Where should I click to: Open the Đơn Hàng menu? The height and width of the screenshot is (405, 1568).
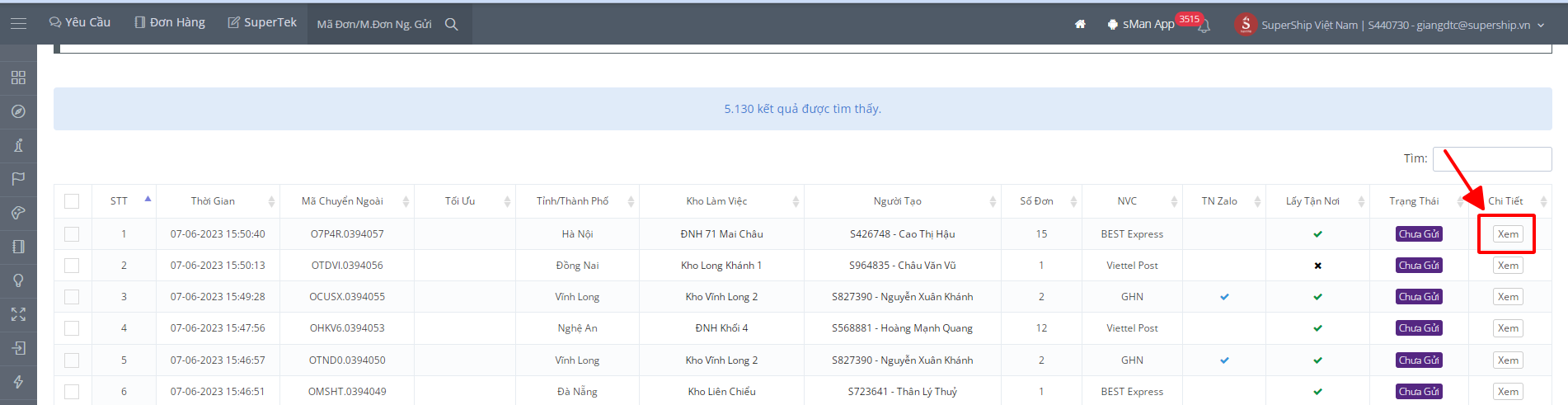pos(170,22)
